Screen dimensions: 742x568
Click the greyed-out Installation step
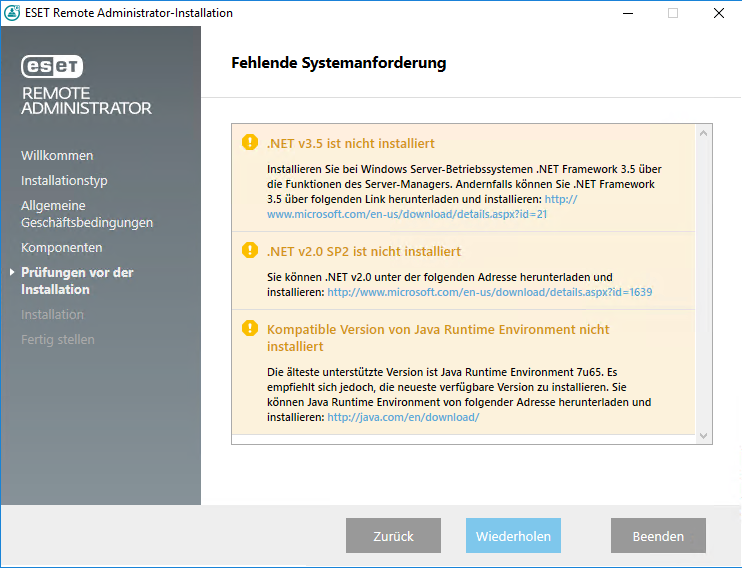coord(53,315)
